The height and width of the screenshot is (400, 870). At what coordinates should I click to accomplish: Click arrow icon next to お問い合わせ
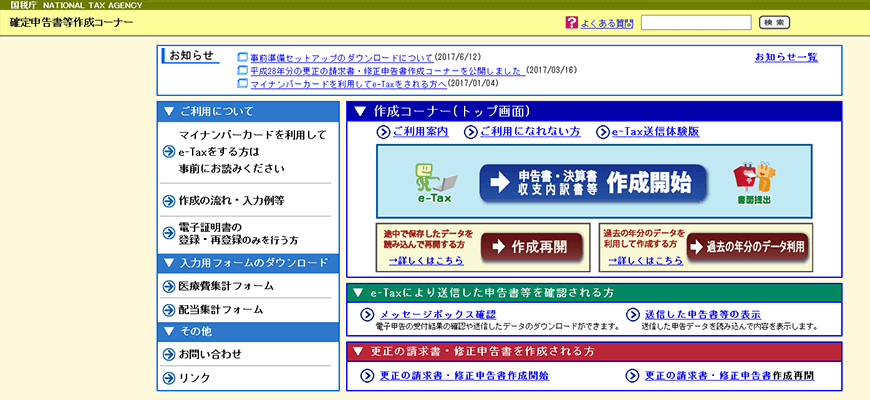pos(169,355)
